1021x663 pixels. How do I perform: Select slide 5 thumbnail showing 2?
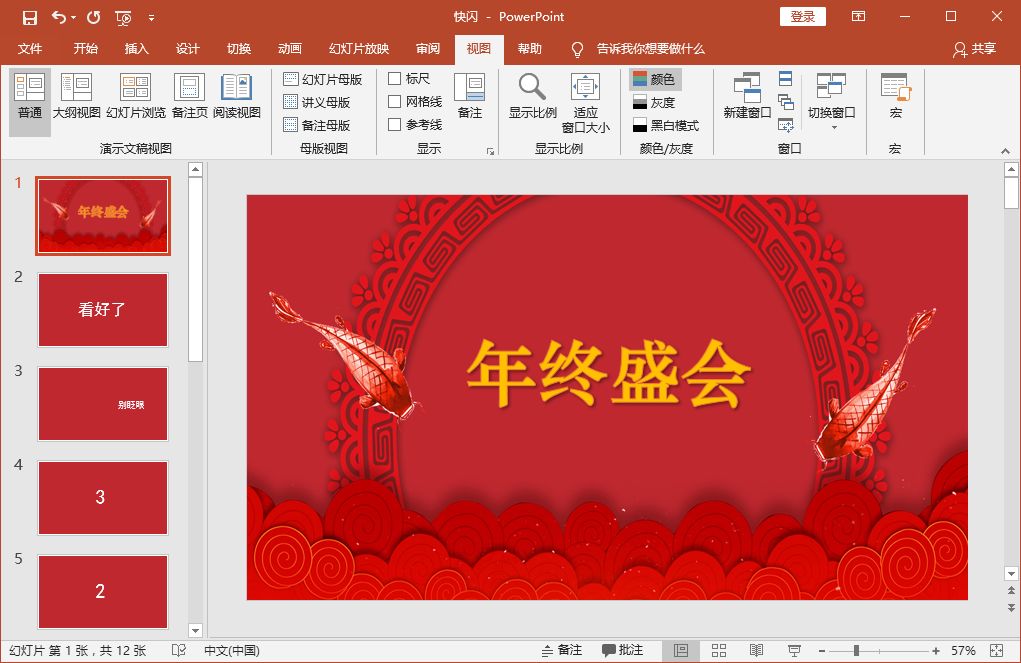point(103,591)
